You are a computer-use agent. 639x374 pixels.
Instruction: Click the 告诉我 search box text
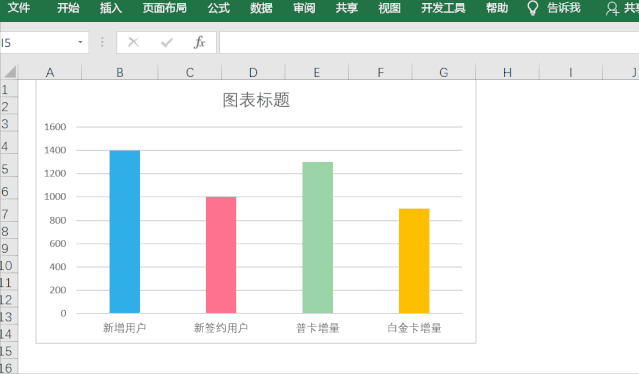point(564,8)
